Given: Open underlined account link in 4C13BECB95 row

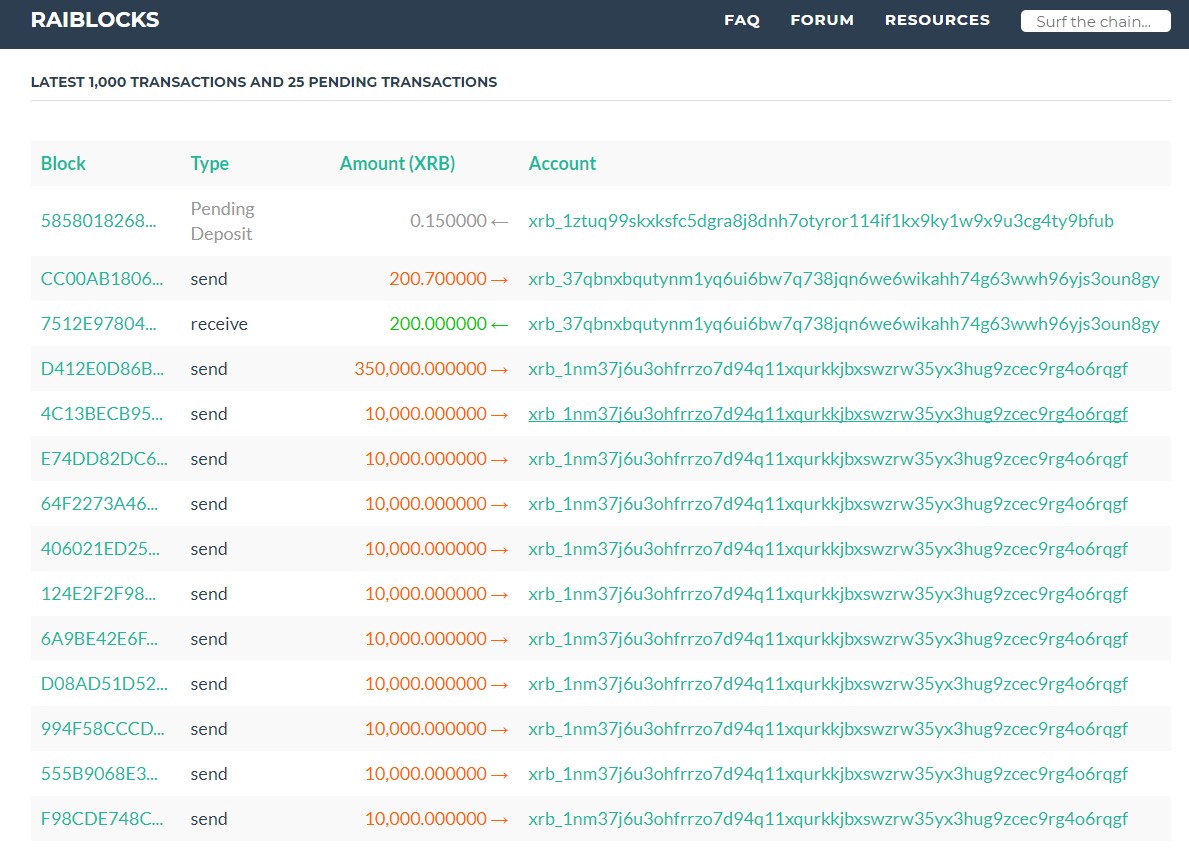Looking at the screenshot, I should pos(828,413).
